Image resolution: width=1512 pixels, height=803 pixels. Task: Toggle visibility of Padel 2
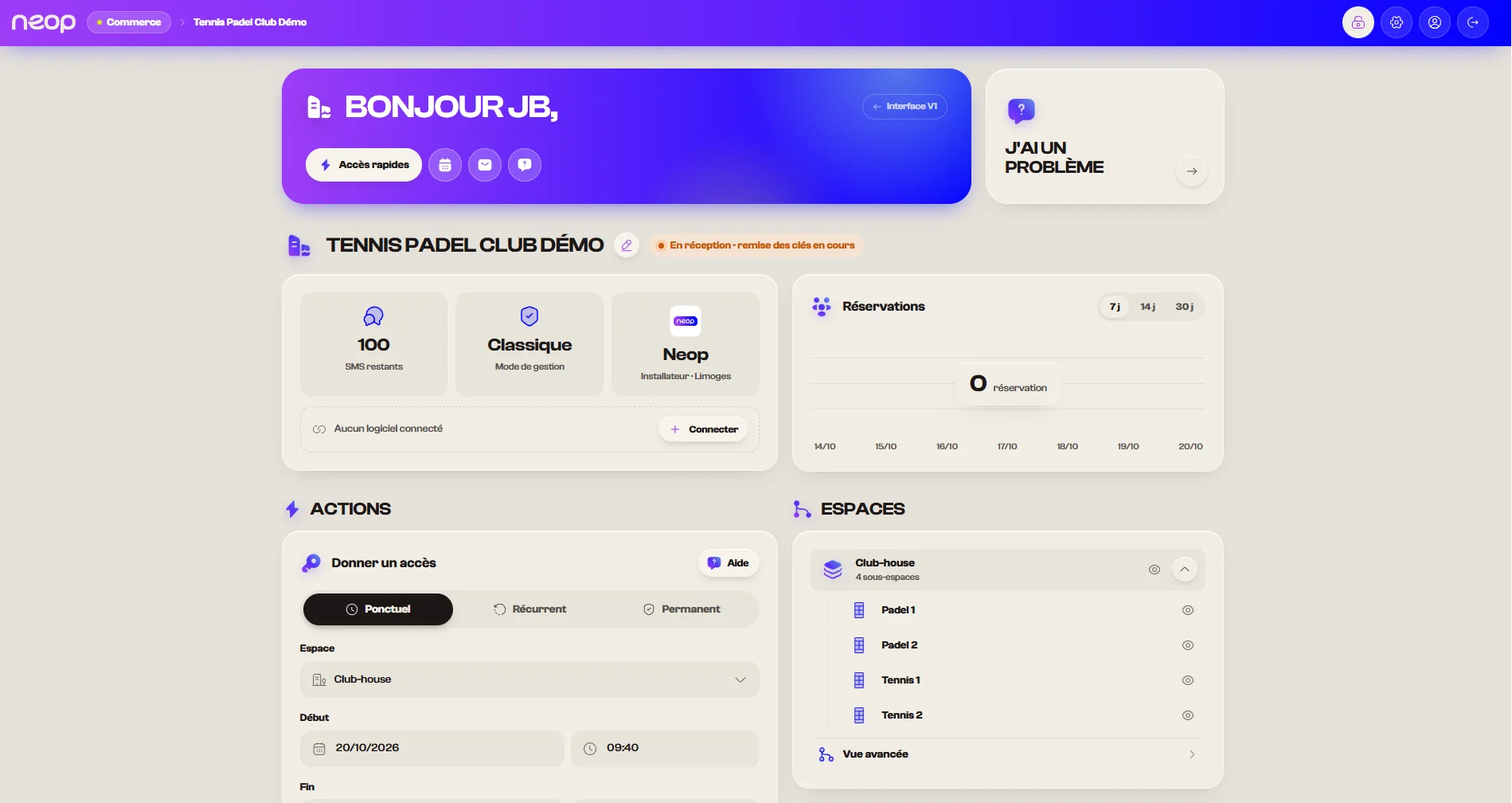pyautogui.click(x=1188, y=645)
